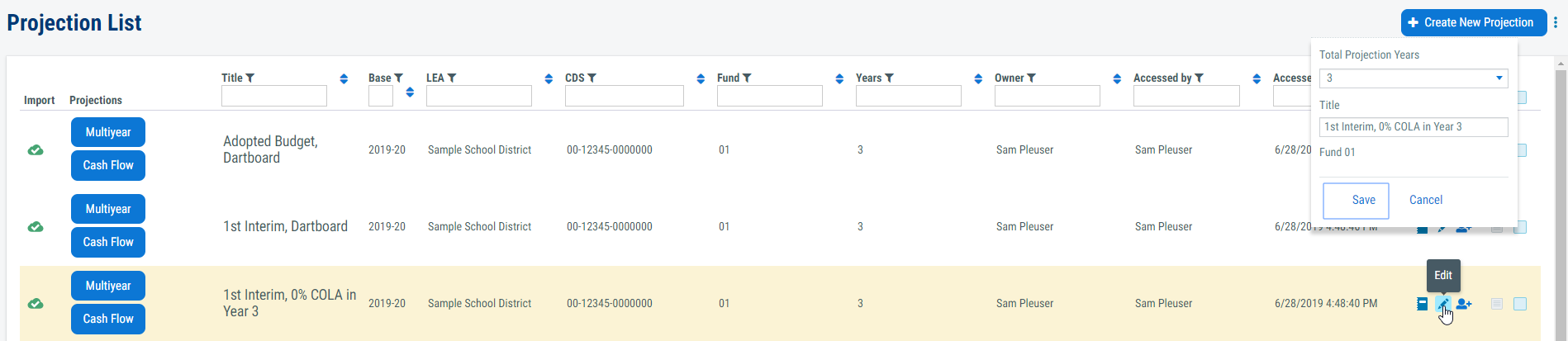This screenshot has height=341, width=1568.
Task: Click the filter icon next to LEA
Action: (452, 78)
